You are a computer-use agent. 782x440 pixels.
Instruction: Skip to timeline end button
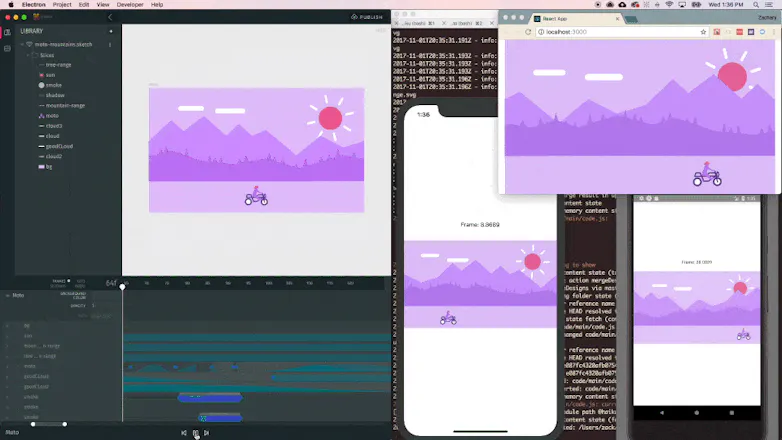(206, 433)
